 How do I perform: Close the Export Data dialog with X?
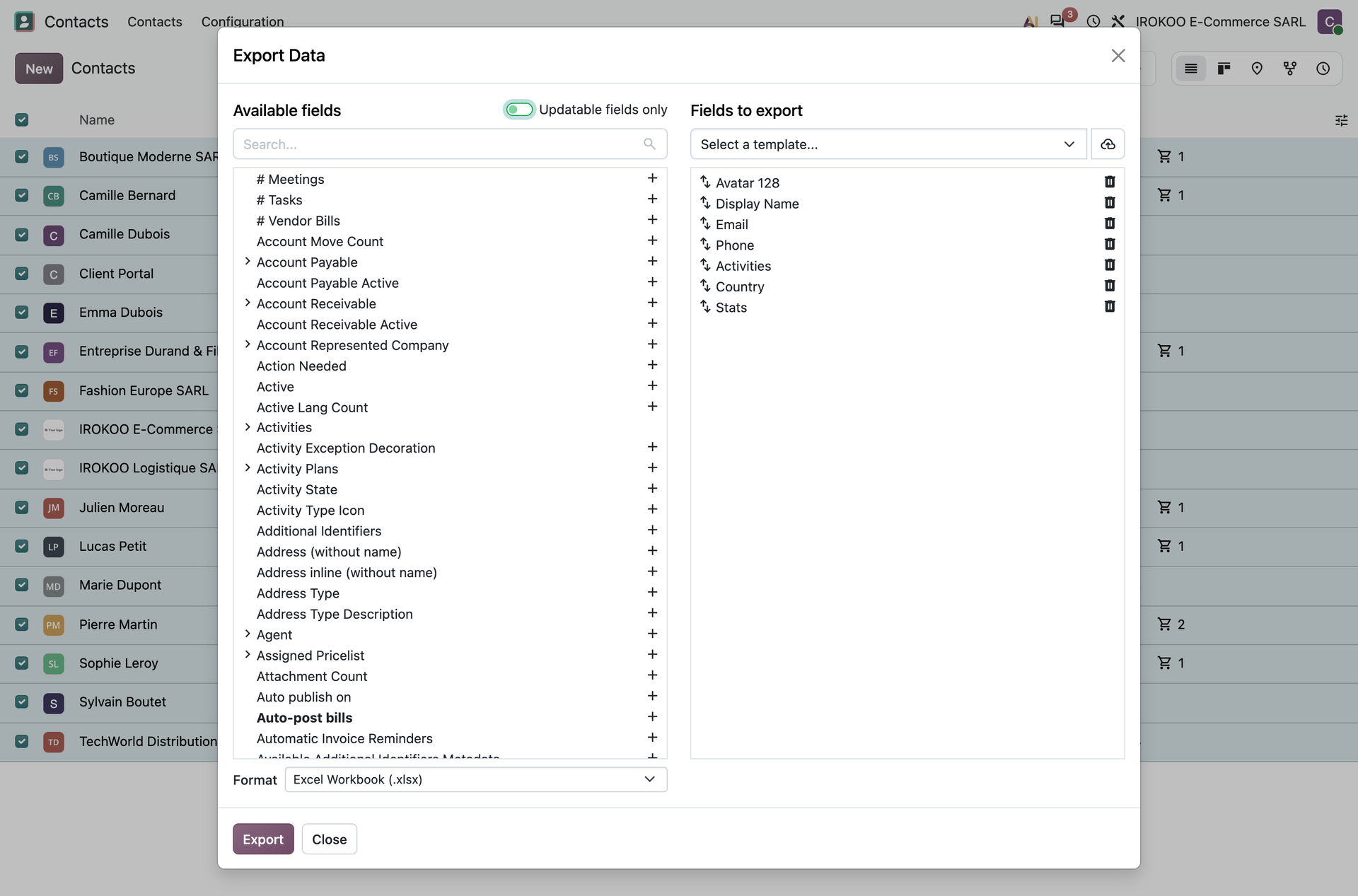tap(1118, 56)
